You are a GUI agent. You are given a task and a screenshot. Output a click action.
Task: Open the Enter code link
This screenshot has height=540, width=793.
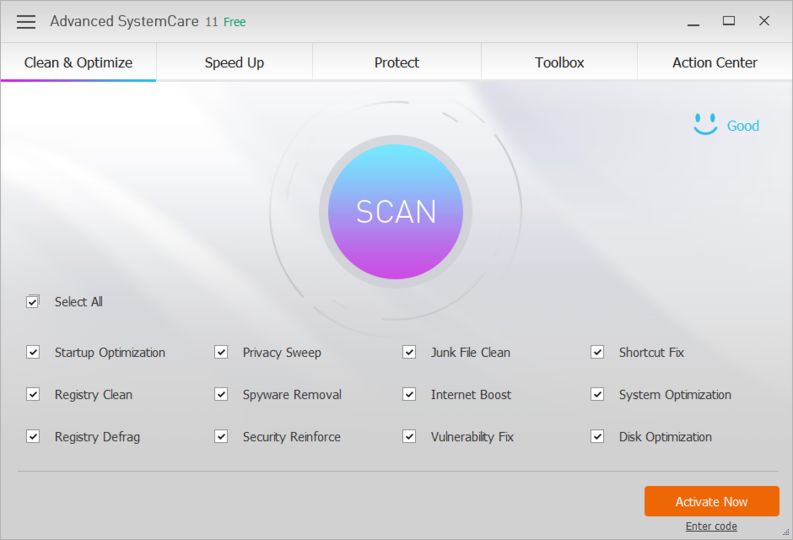(x=711, y=526)
